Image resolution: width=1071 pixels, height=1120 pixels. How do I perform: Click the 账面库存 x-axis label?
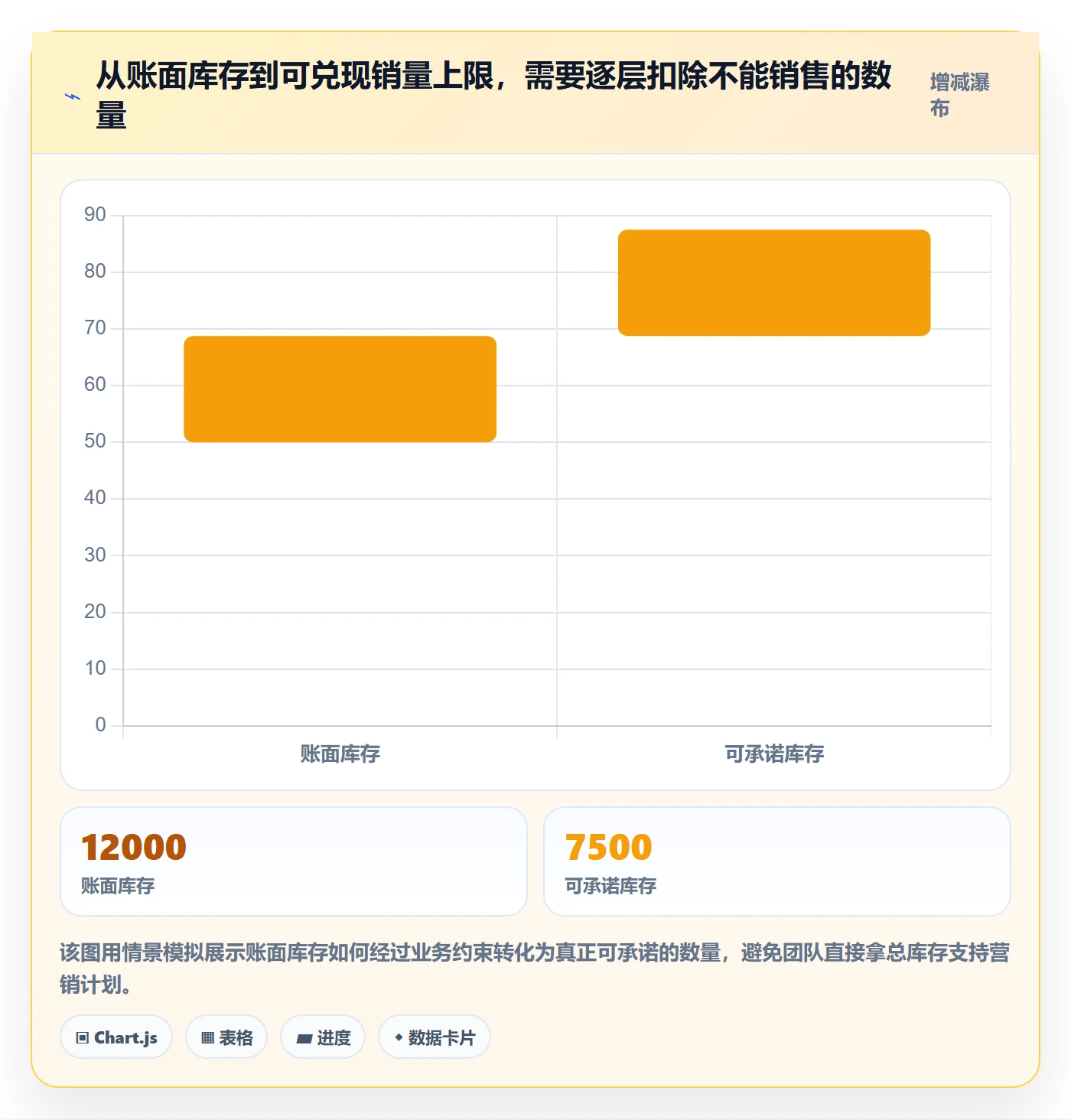340,754
